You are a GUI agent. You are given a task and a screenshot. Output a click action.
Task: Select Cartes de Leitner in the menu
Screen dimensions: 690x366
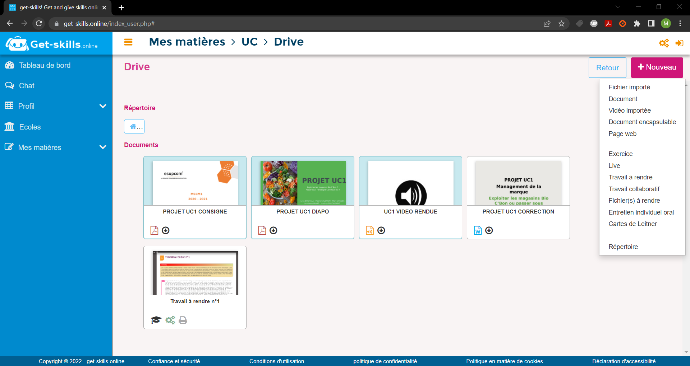tap(632, 223)
